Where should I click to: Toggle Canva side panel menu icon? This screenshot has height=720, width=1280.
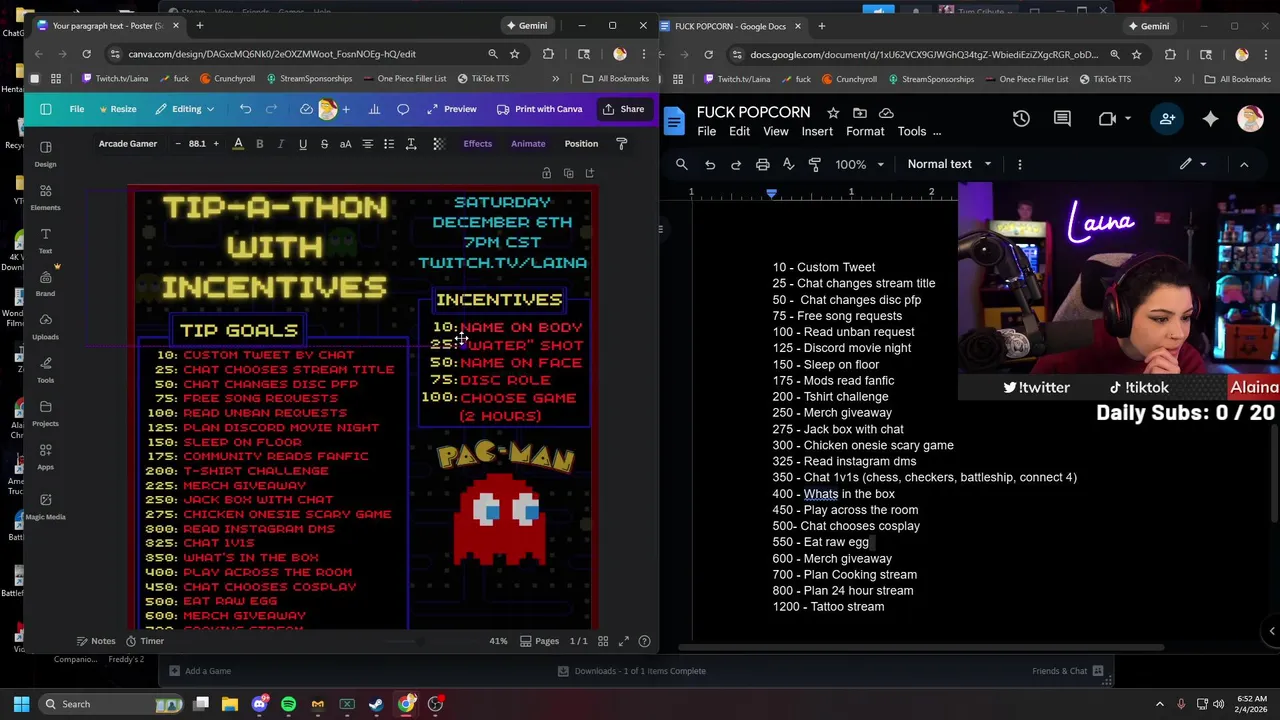[45, 109]
